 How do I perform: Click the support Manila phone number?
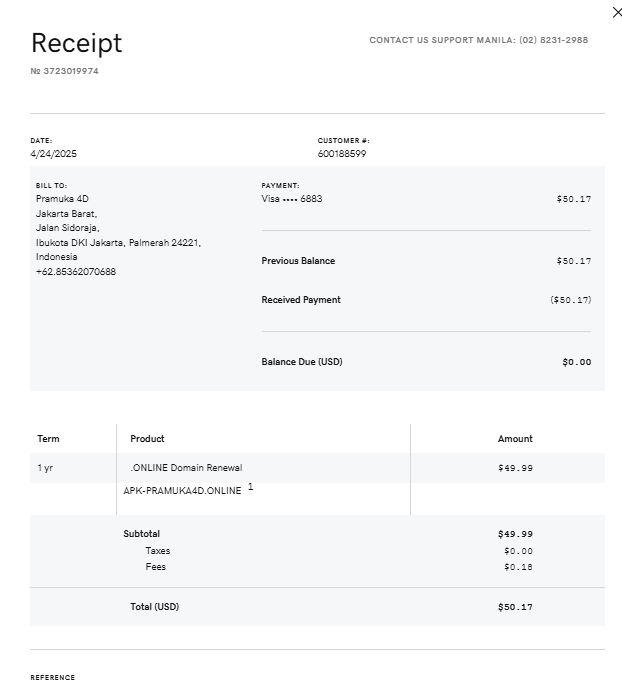553,41
